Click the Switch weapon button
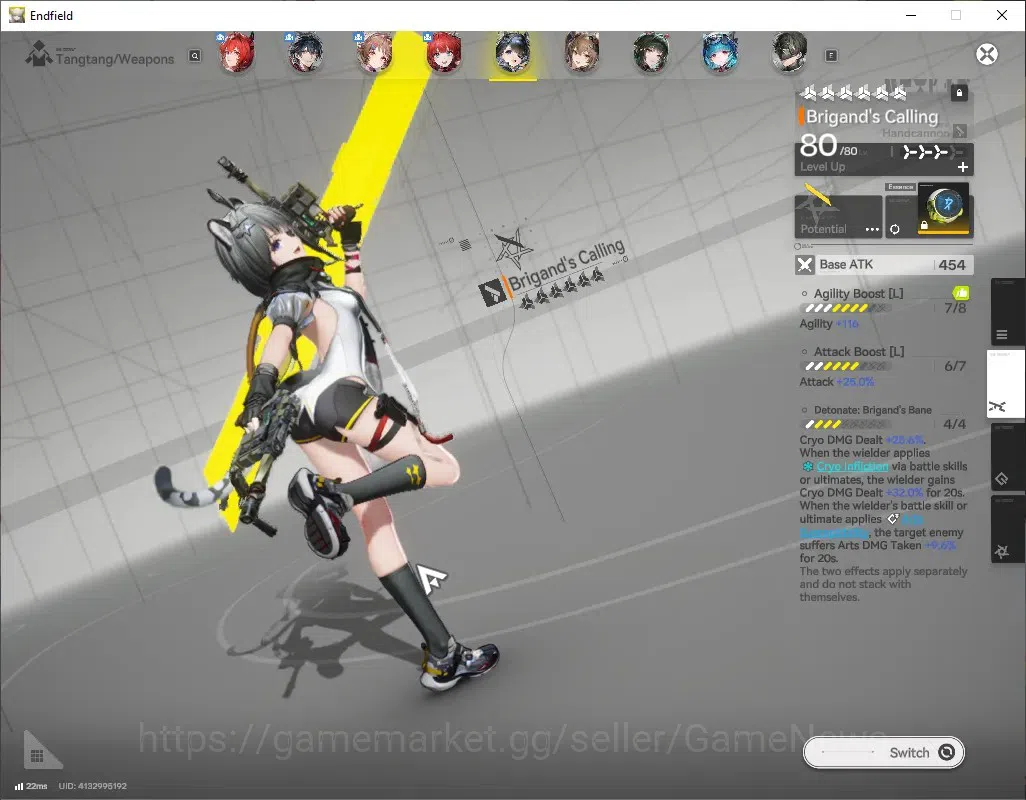The height and width of the screenshot is (800, 1026). (x=883, y=752)
